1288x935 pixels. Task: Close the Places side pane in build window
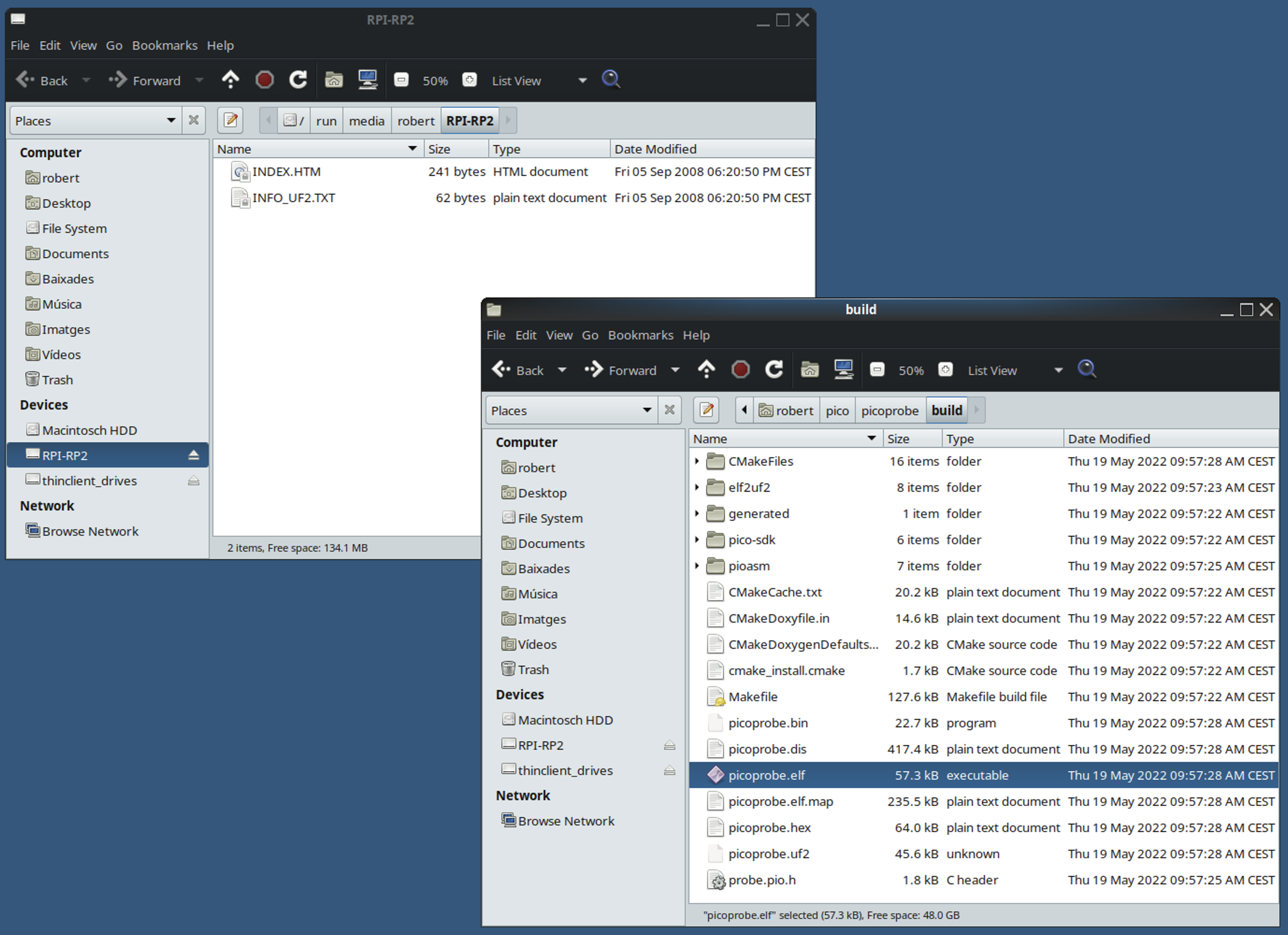click(670, 410)
